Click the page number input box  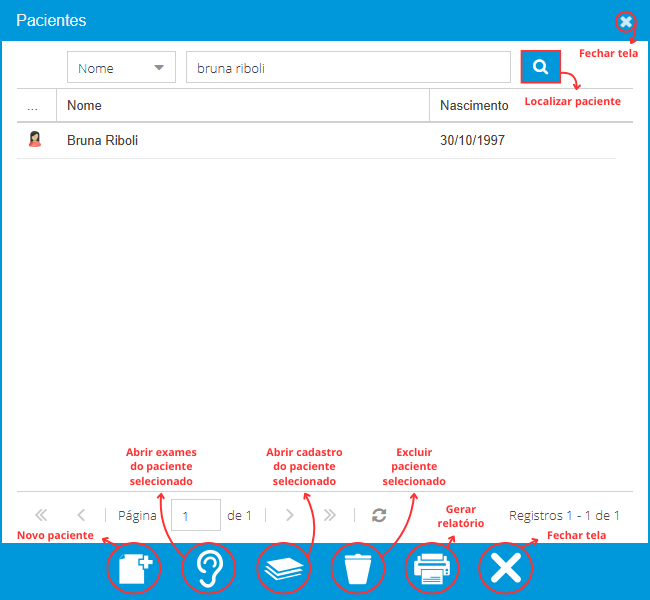pos(195,515)
